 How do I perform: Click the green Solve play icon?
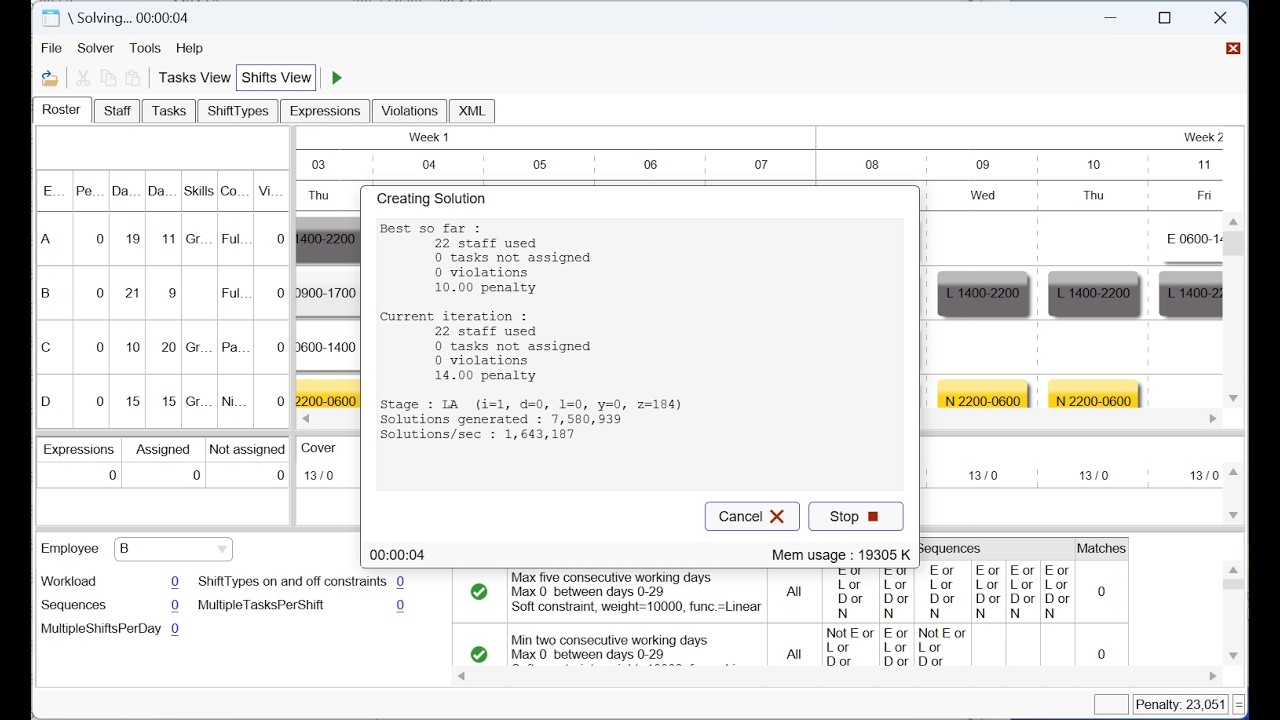[x=337, y=78]
